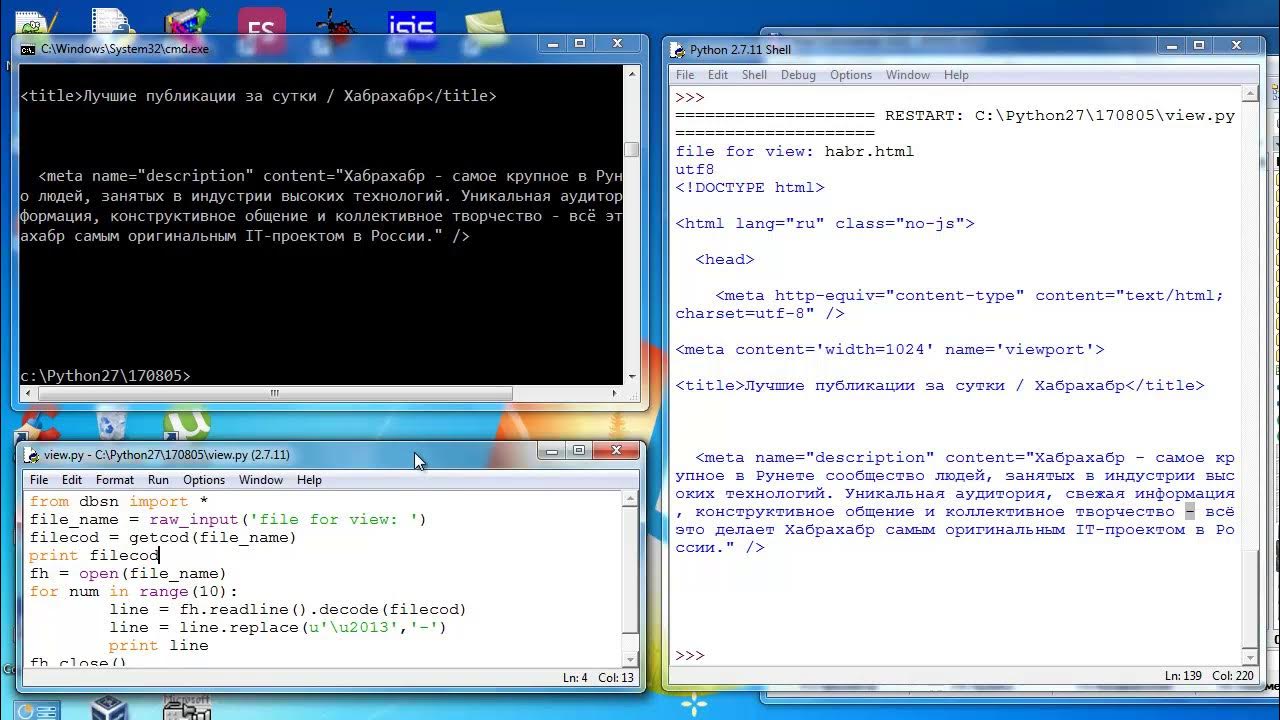Click cmd window horizontal scrollbar right arrow
The width and height of the screenshot is (1280, 720).
(615, 393)
